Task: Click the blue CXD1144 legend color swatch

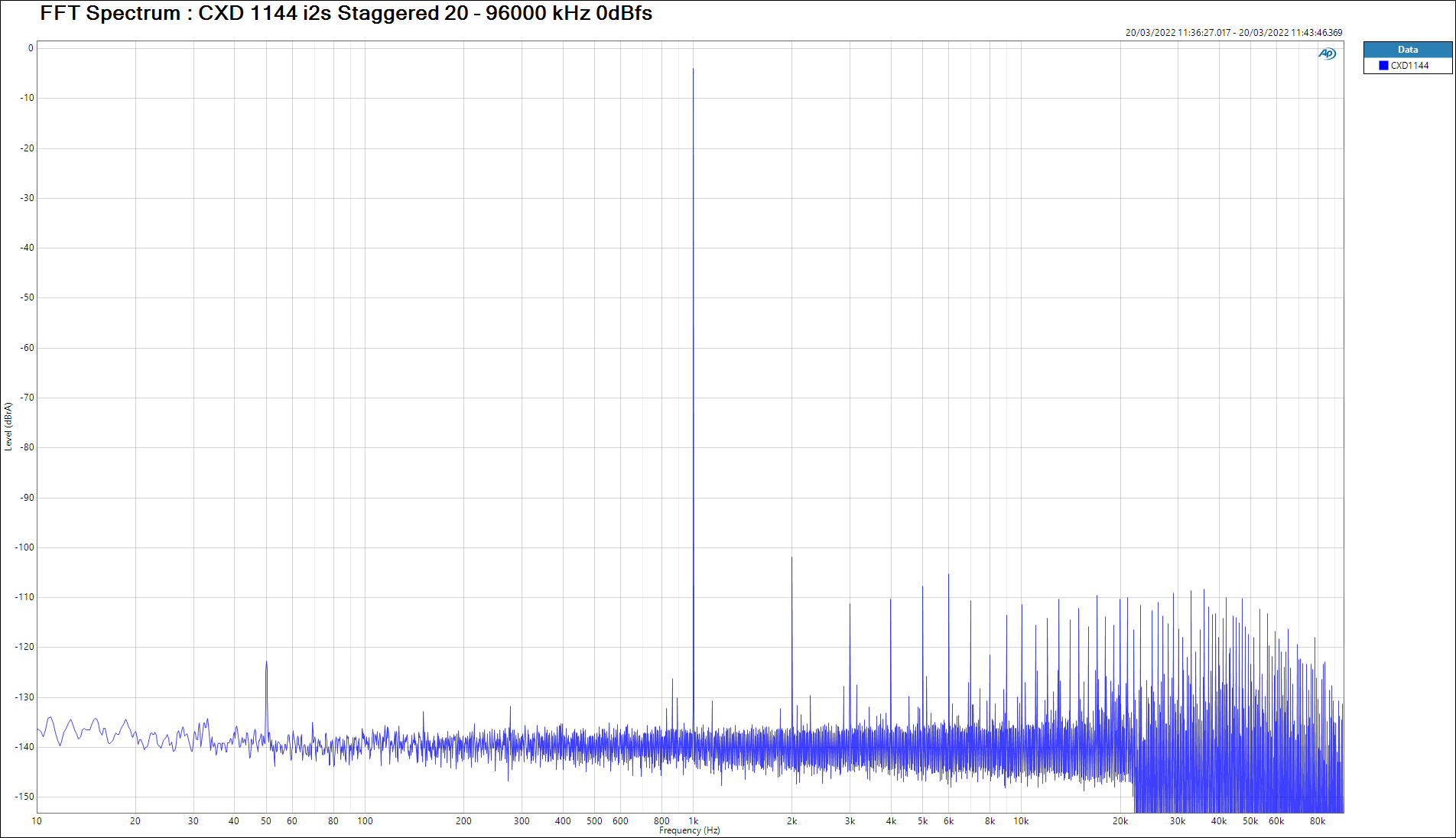Action: click(x=1383, y=66)
